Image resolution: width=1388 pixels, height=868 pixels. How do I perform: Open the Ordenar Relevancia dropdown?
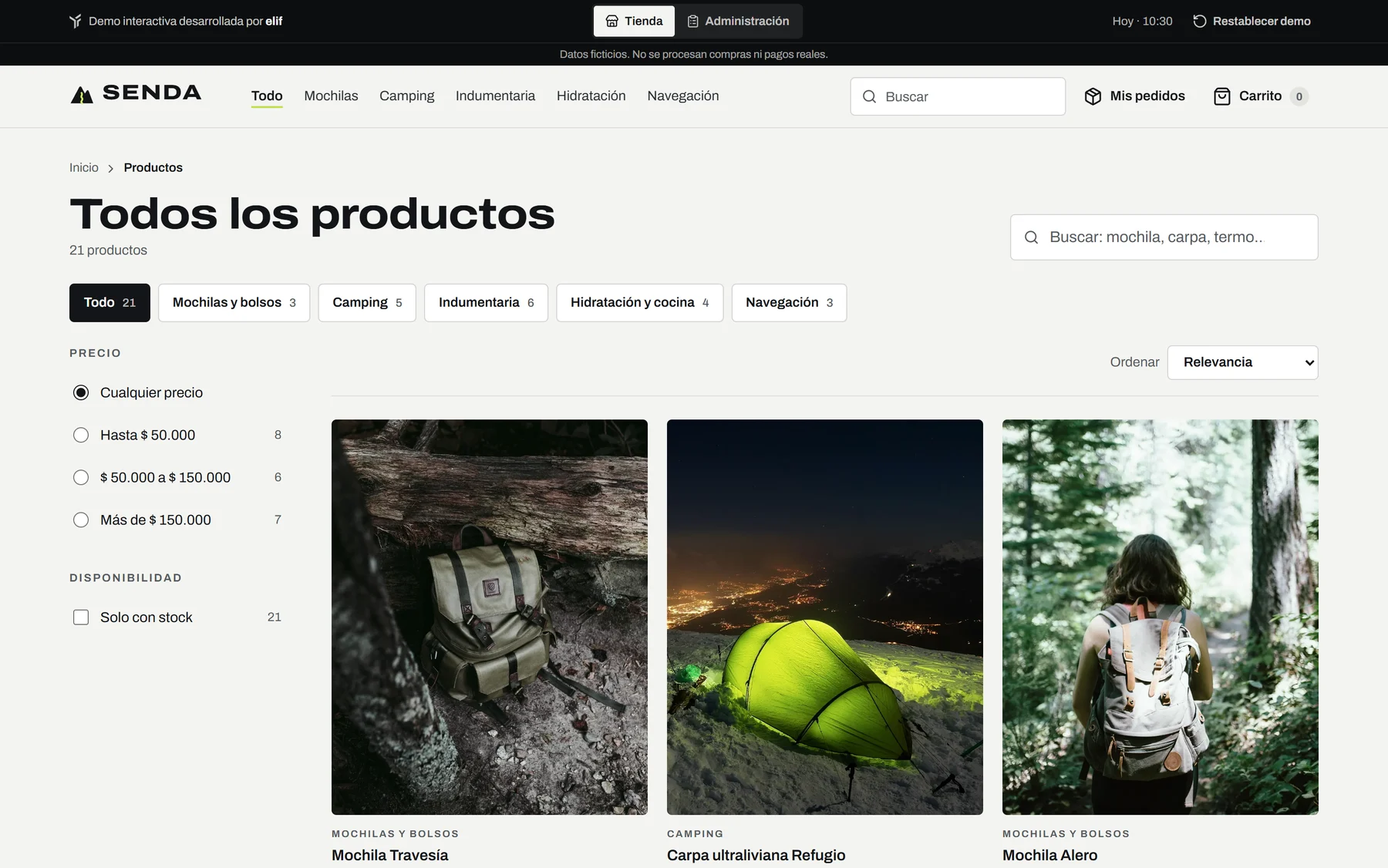point(1242,362)
